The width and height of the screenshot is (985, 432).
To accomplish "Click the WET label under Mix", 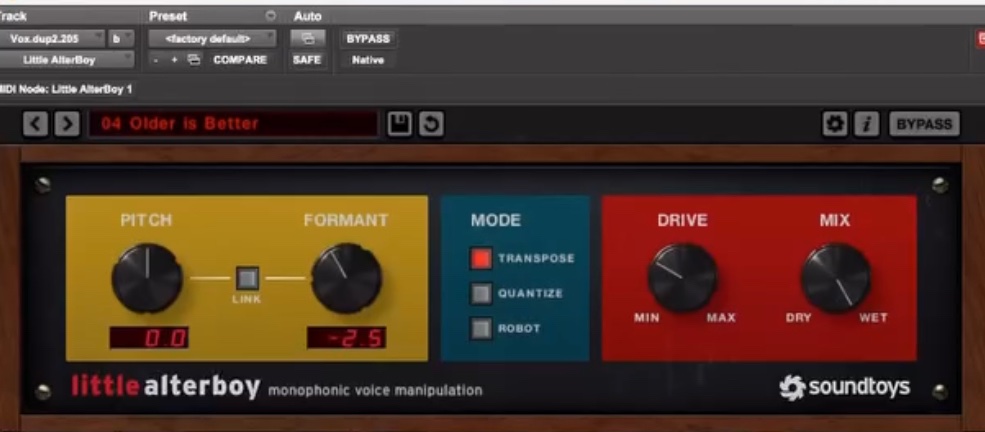I will (x=873, y=317).
